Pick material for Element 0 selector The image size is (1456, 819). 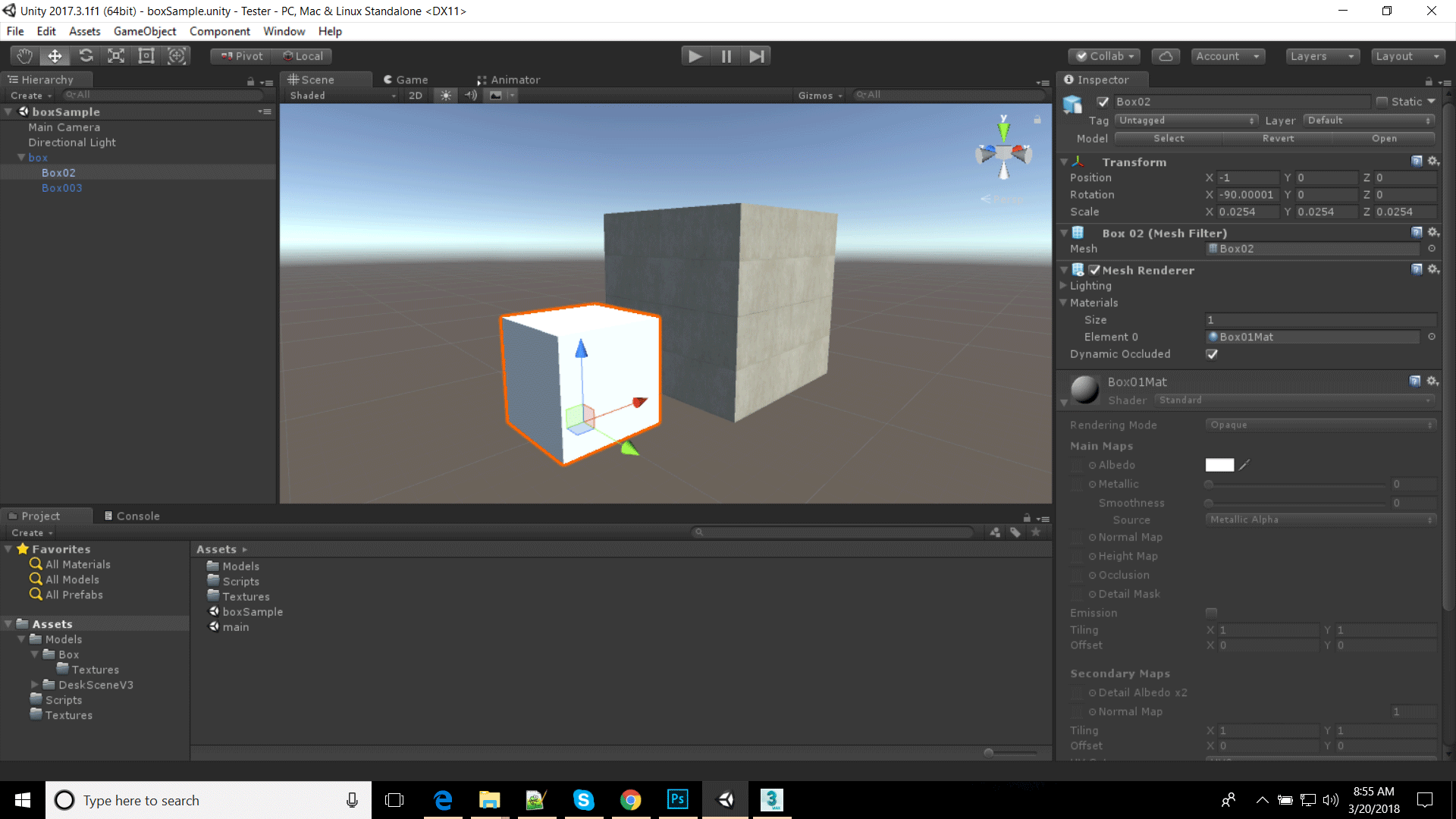pyautogui.click(x=1432, y=337)
